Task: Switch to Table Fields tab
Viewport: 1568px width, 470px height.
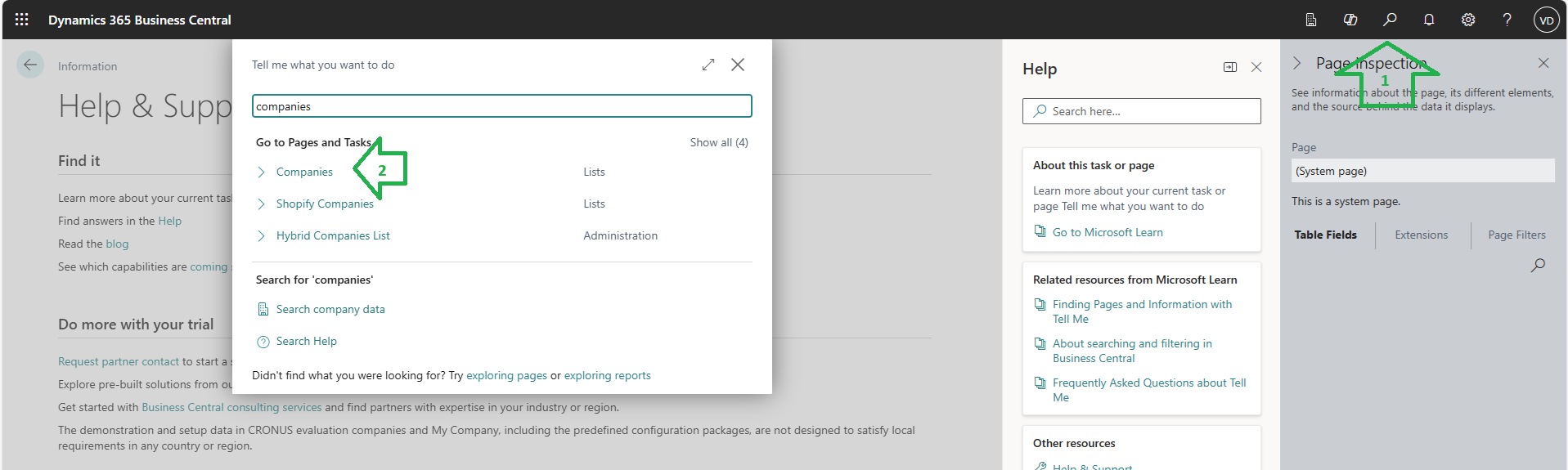Action: click(x=1325, y=235)
